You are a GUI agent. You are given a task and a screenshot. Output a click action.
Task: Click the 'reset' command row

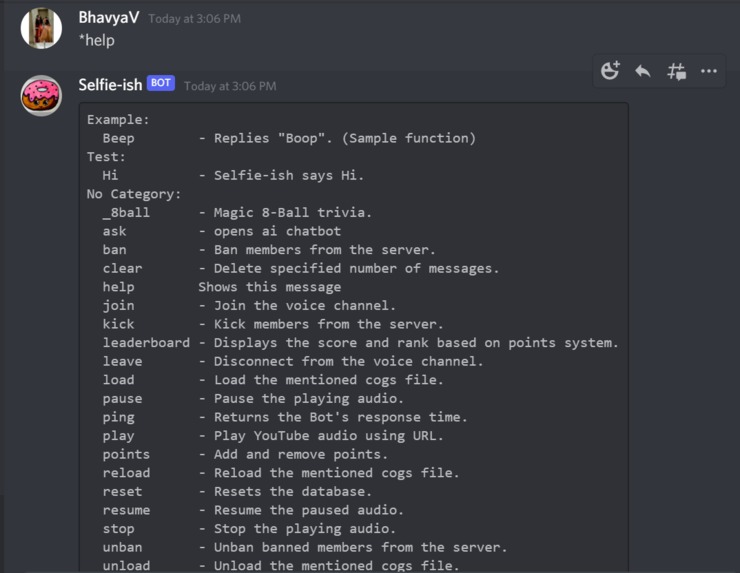237,491
